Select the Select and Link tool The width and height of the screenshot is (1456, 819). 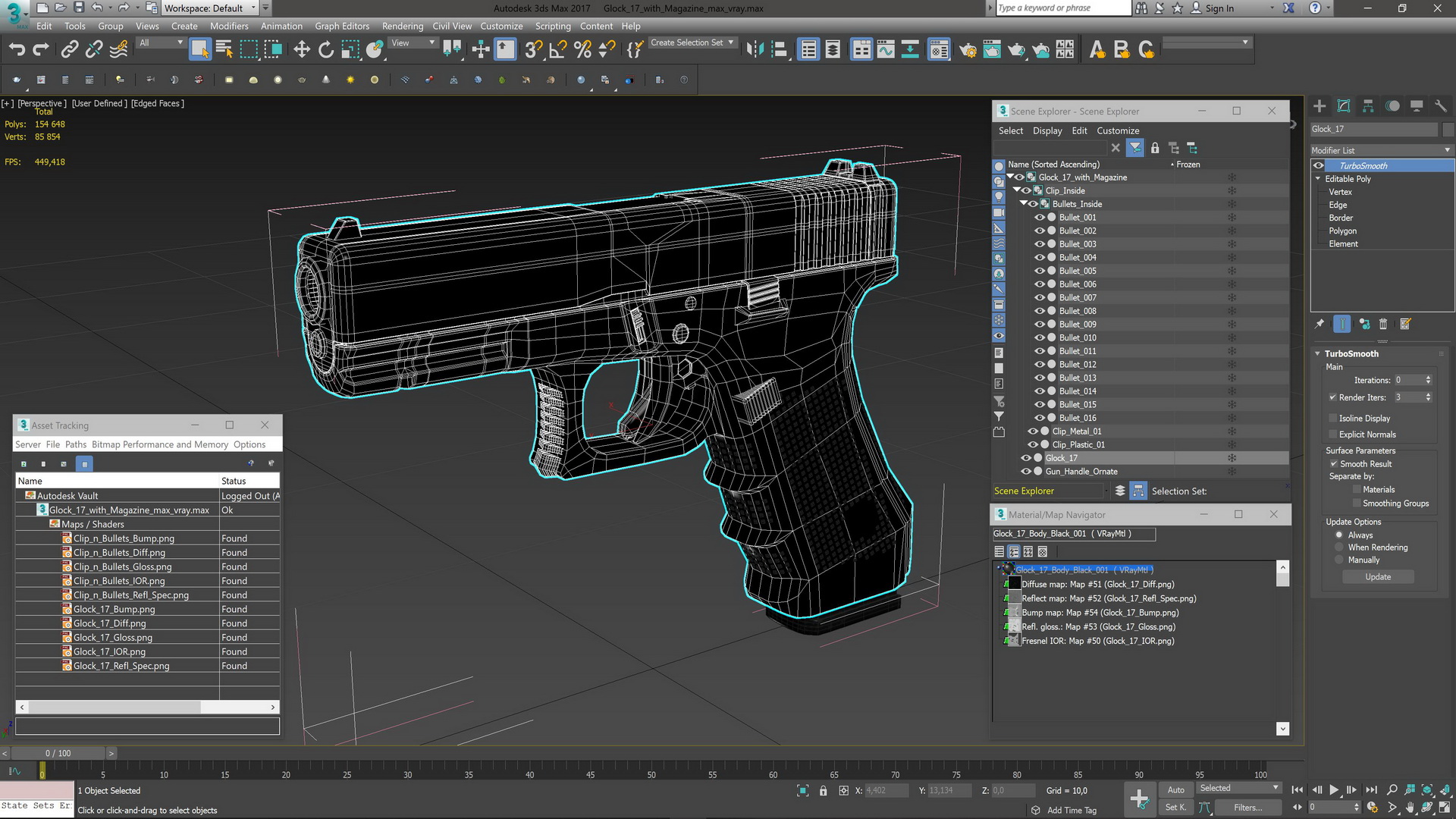click(69, 50)
